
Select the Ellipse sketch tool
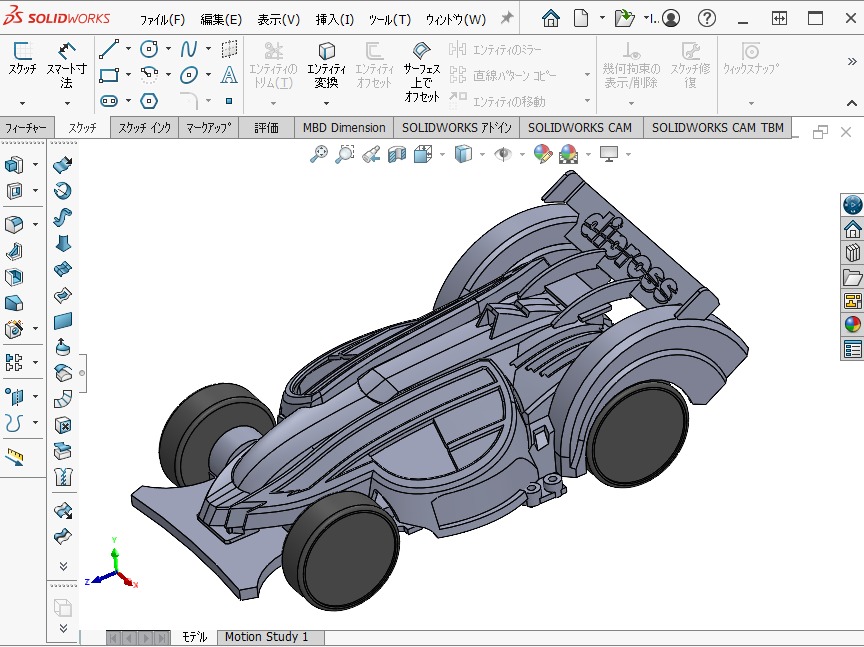tap(188, 74)
